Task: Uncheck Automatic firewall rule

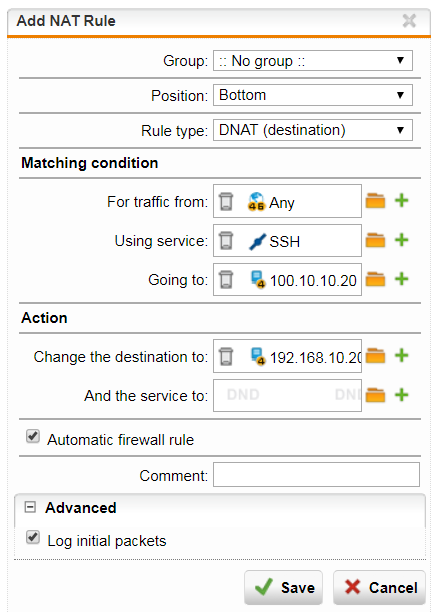Action: (33, 436)
